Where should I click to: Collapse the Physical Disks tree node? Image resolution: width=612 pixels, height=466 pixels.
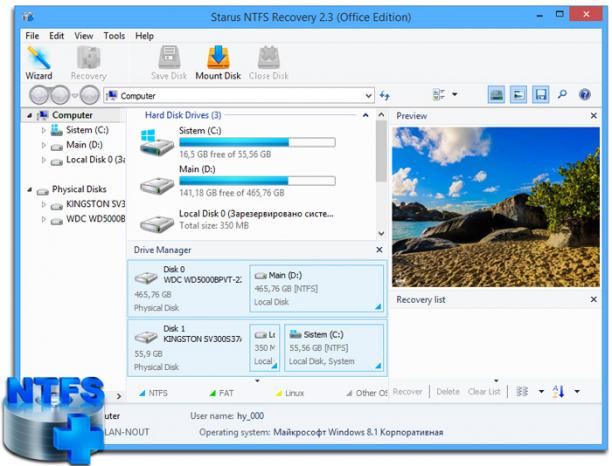tap(29, 190)
